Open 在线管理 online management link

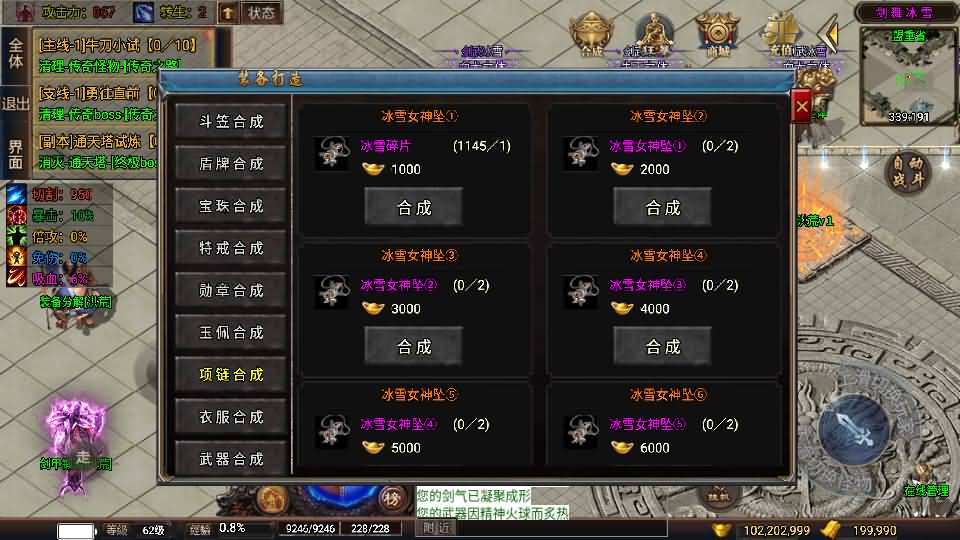(926, 490)
